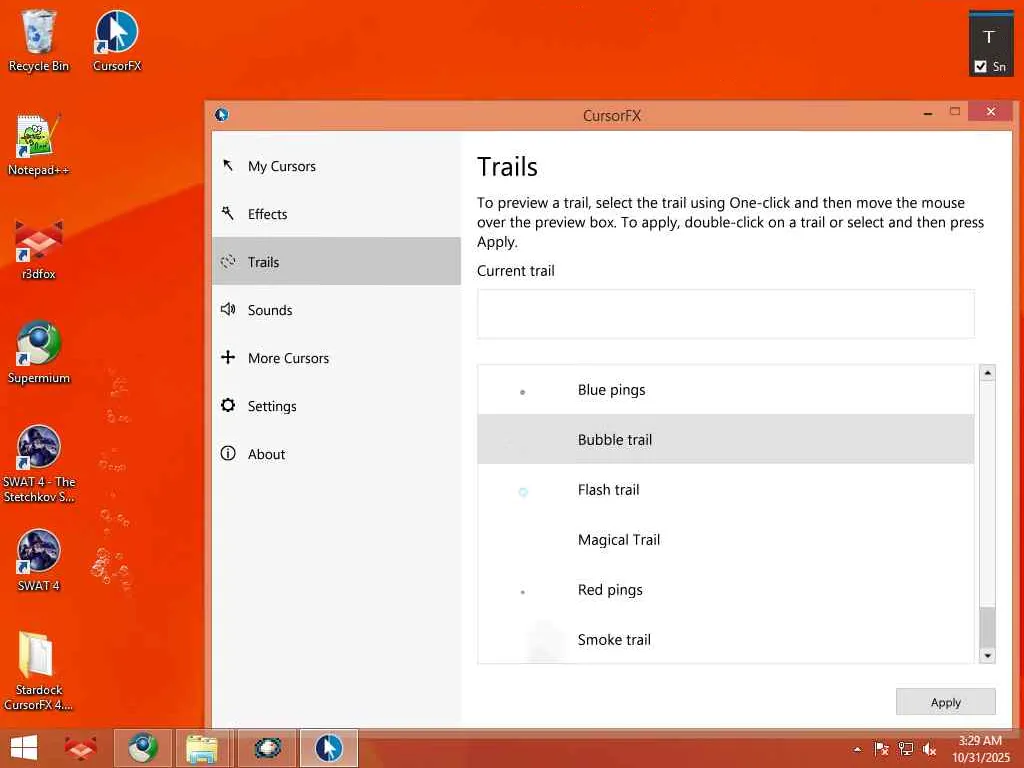Click the Settings gear icon
The height and width of the screenshot is (768, 1024).
(x=228, y=405)
